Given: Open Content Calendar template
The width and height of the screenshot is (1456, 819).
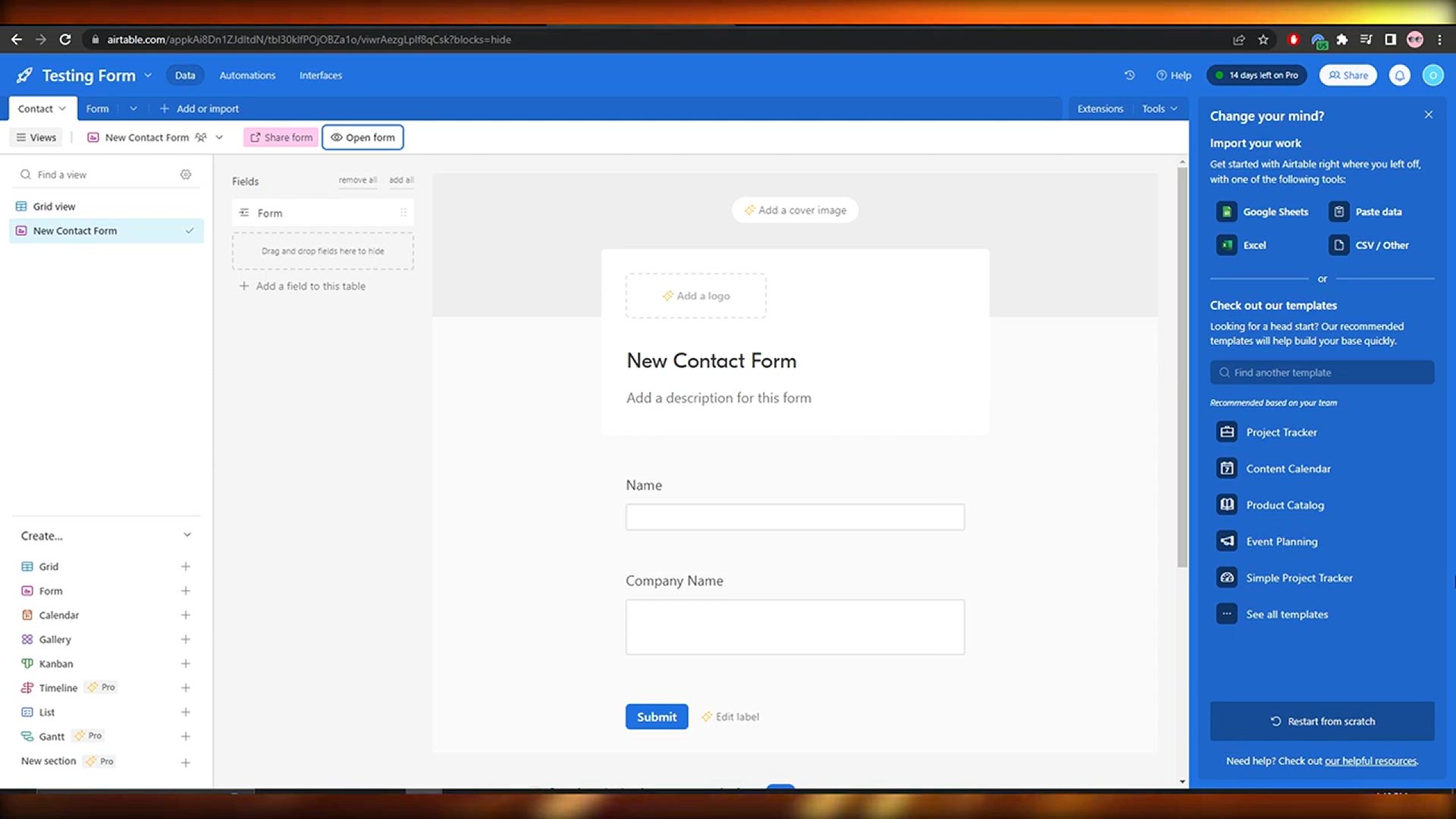Looking at the screenshot, I should tap(1274, 469).
